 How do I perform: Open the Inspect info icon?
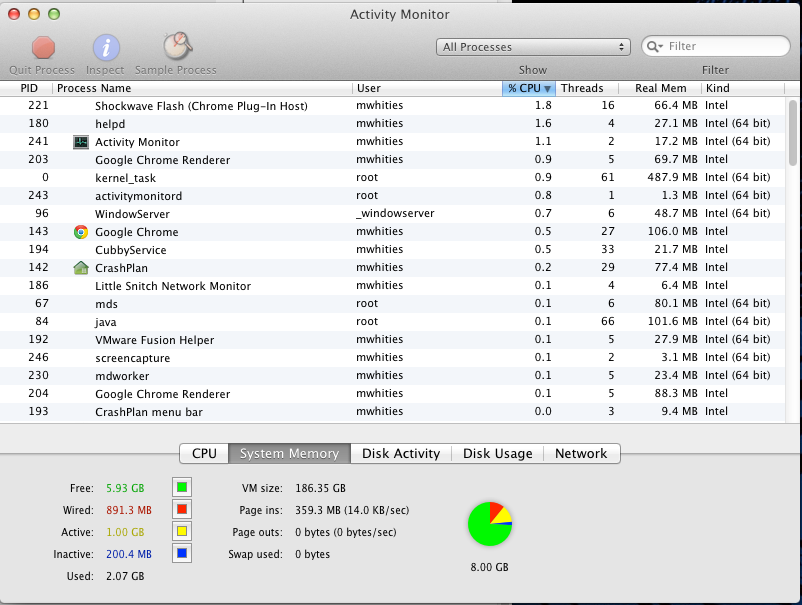[x=106, y=48]
